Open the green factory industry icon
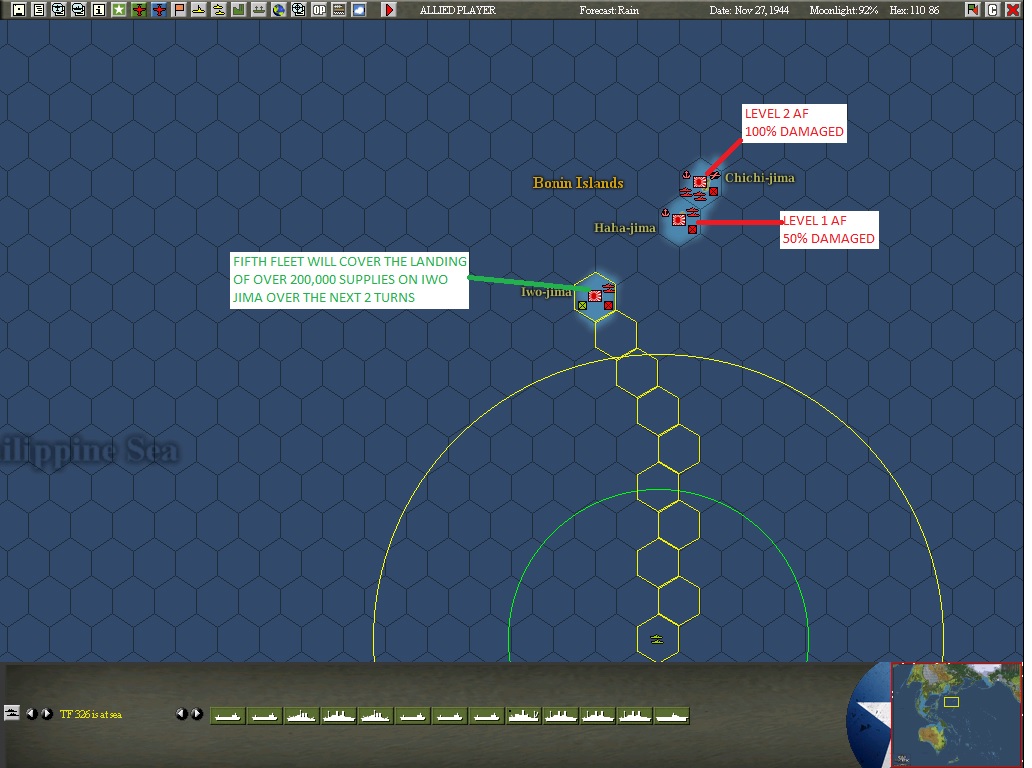 point(239,10)
